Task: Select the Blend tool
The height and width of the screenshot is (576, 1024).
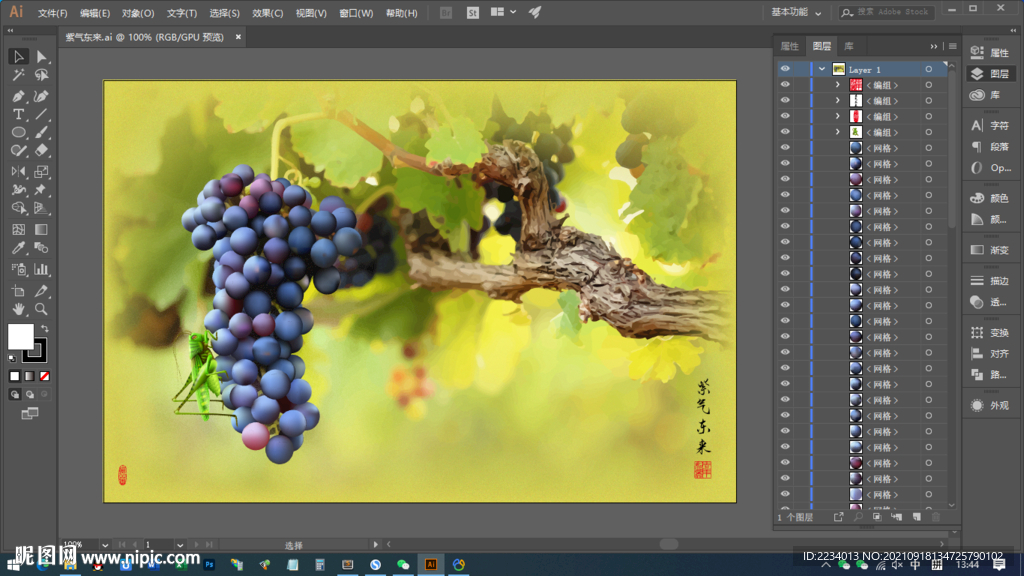Action: pyautogui.click(x=41, y=248)
